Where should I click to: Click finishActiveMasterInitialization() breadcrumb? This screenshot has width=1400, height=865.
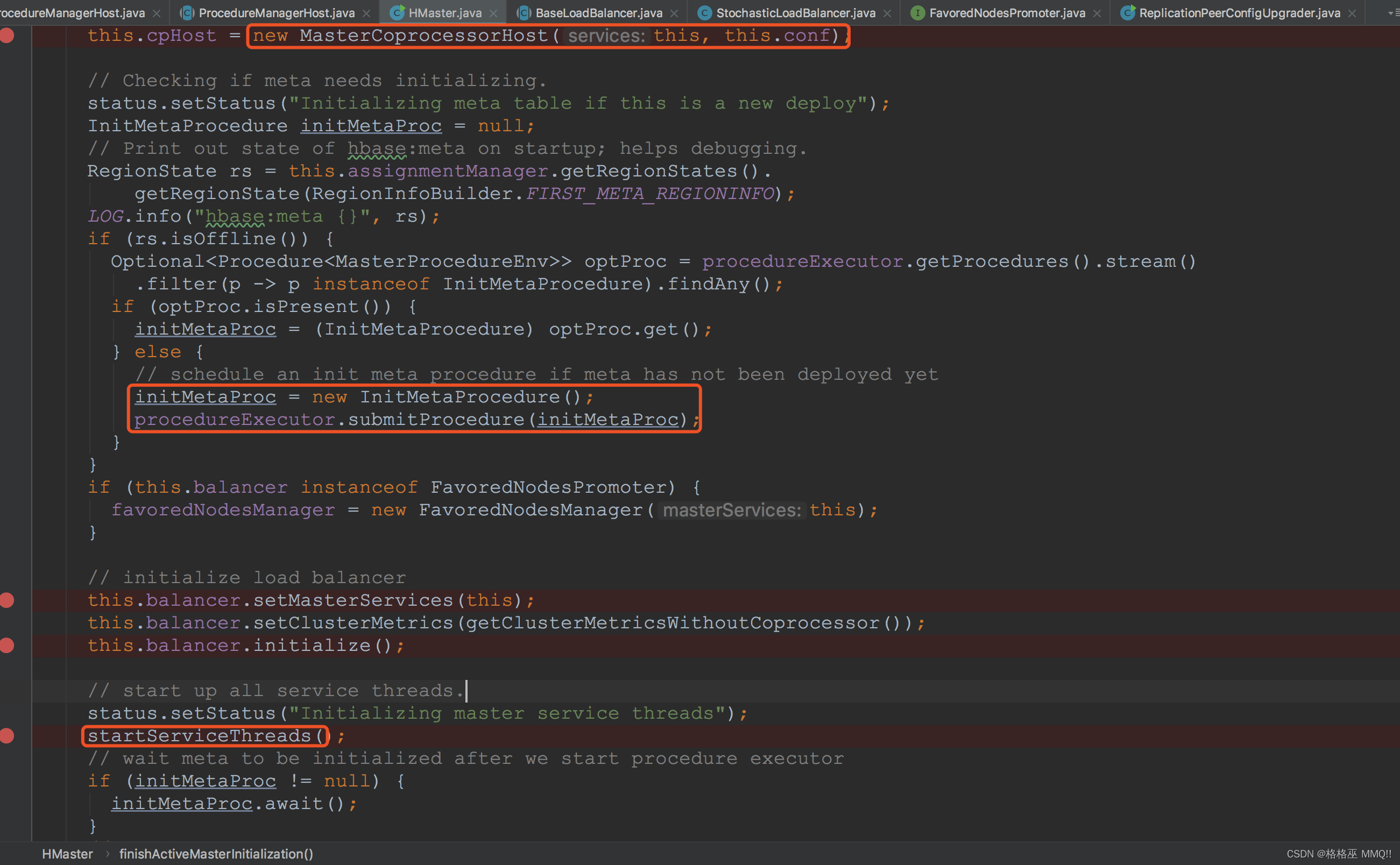pos(216,854)
